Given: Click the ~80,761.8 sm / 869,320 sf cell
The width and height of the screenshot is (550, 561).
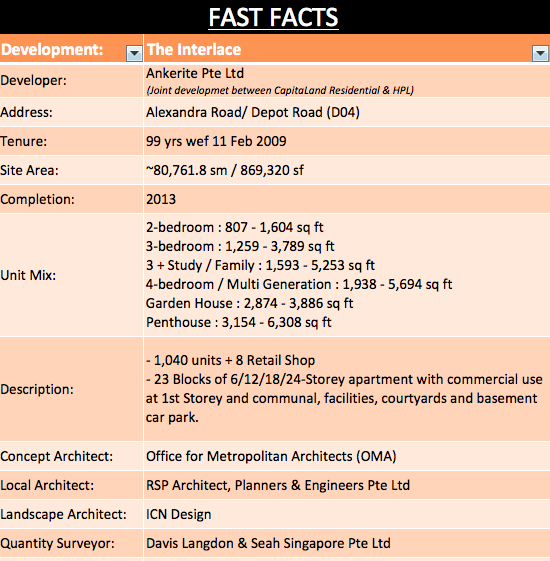Looking at the screenshot, I should (347, 170).
